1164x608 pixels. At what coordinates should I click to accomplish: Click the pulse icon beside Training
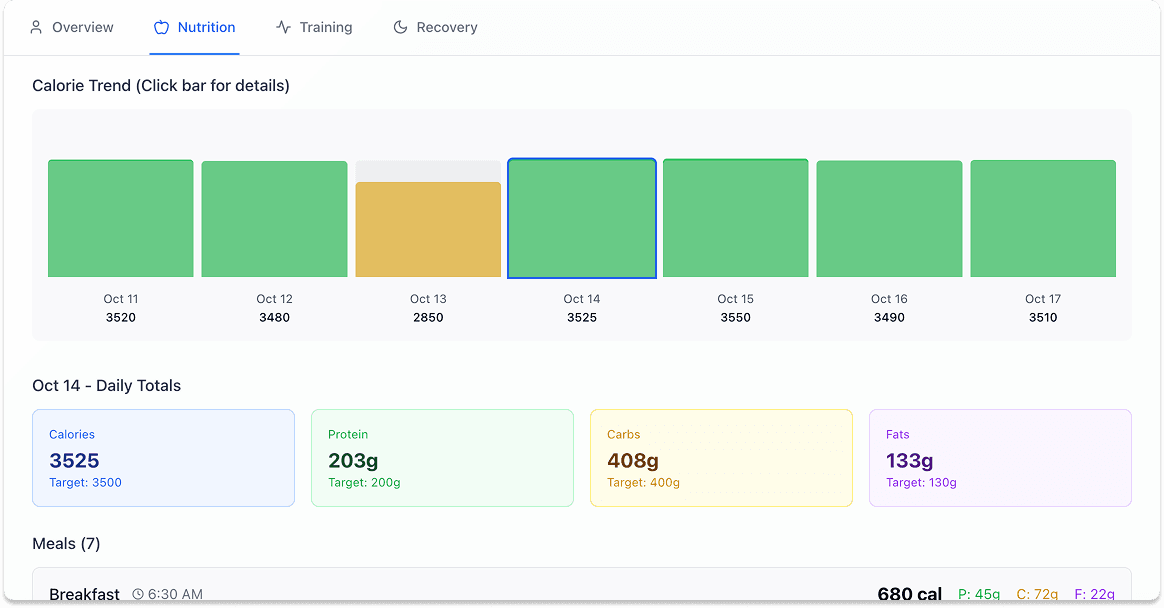coord(284,27)
